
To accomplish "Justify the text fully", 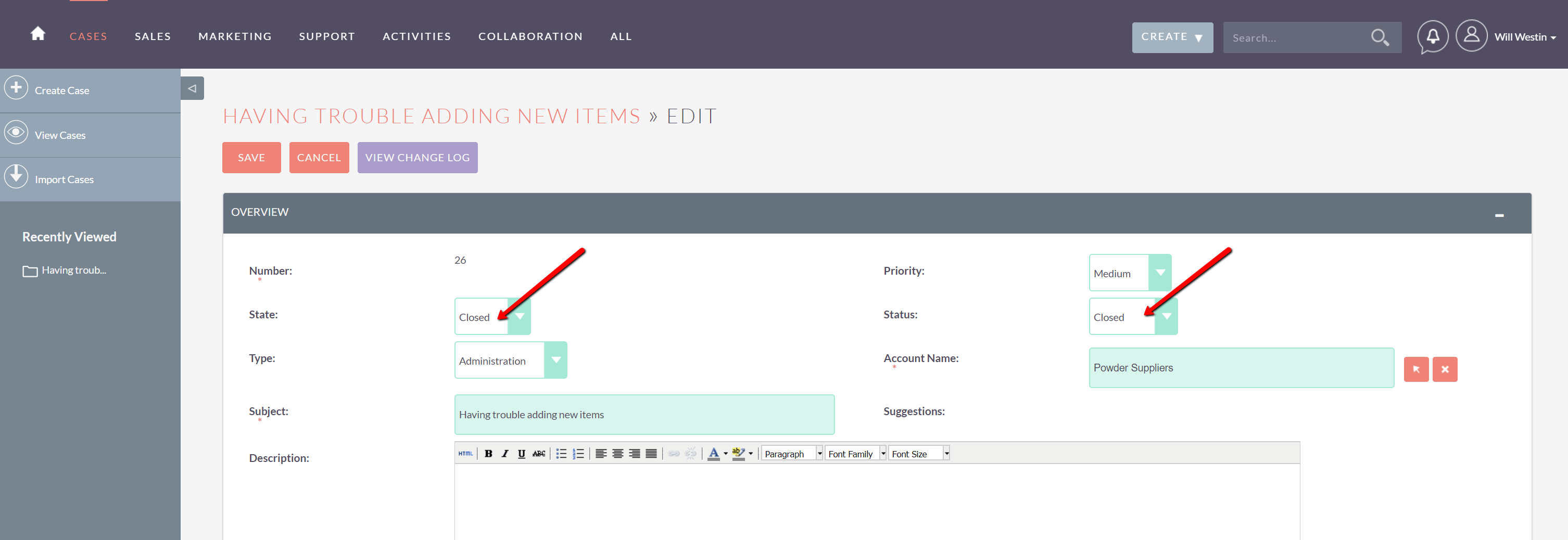I will click(651, 454).
